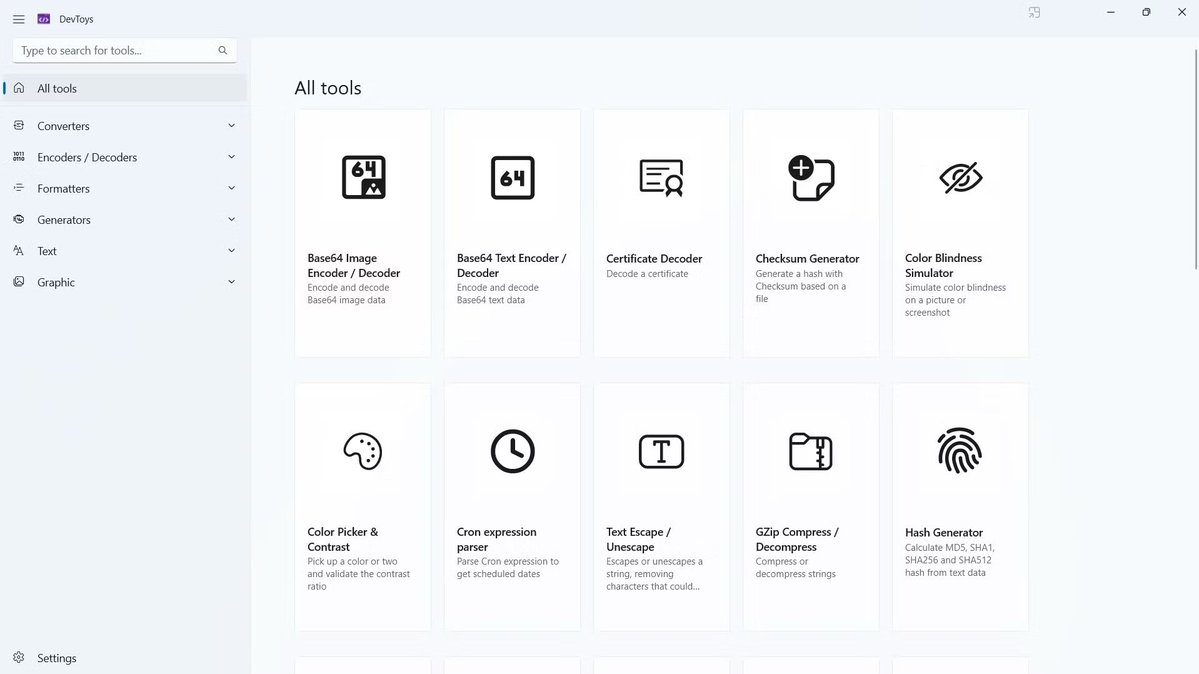Screen dimensions: 1199x674
Task: Expand the Text category chevron
Action: (231, 251)
